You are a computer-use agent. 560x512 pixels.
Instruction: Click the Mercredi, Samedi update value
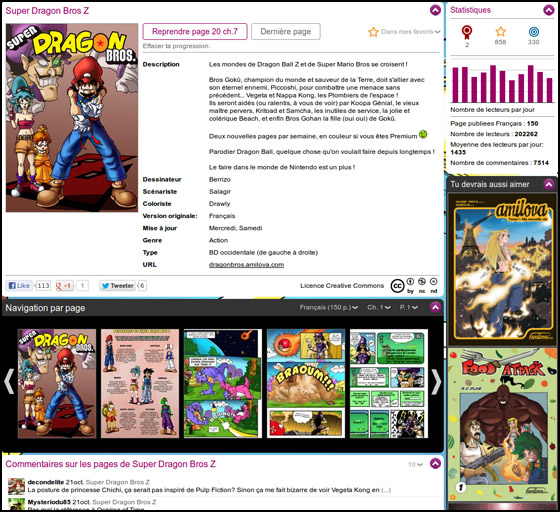tap(235, 228)
